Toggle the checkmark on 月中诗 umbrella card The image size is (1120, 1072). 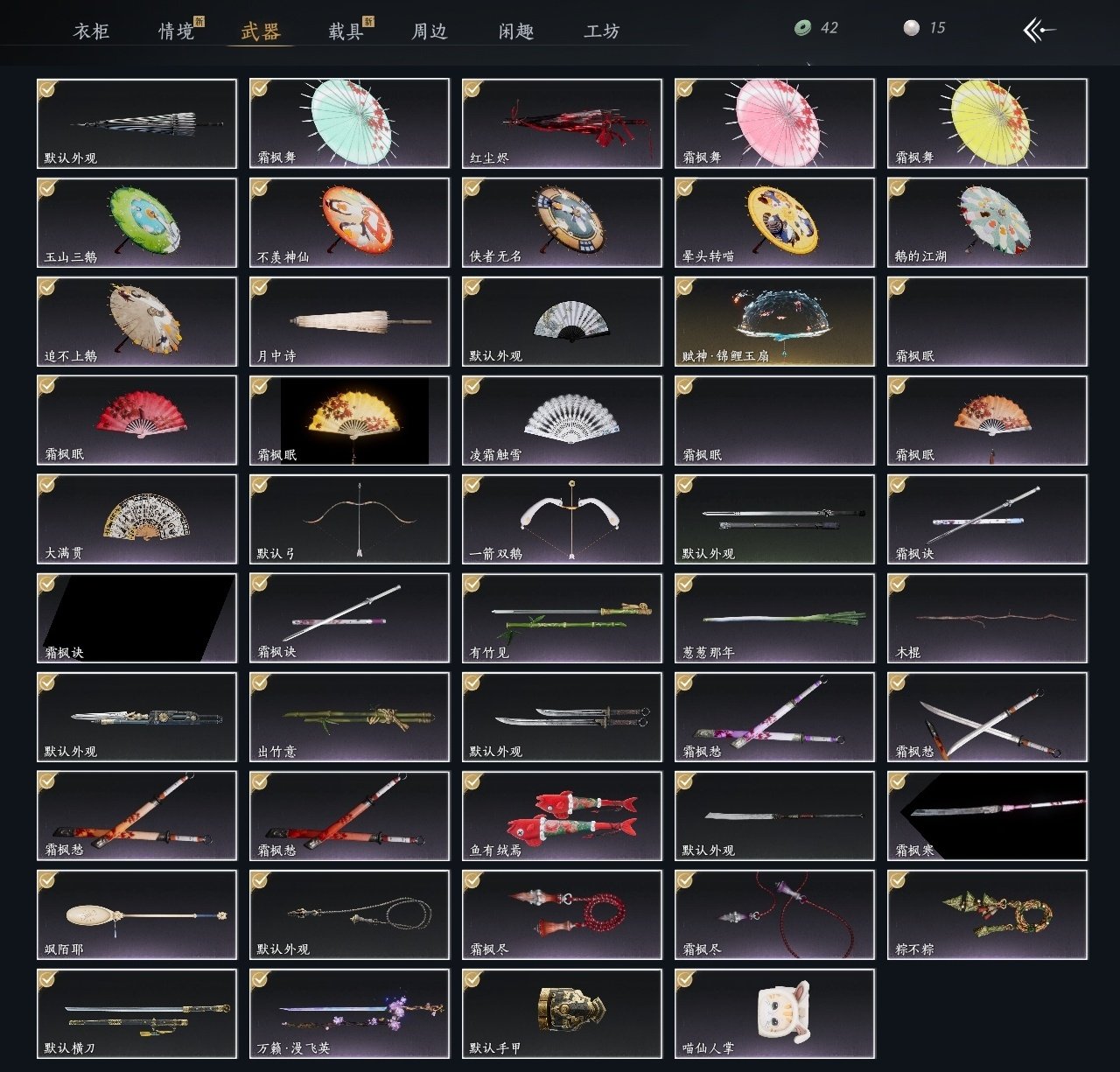coord(260,287)
